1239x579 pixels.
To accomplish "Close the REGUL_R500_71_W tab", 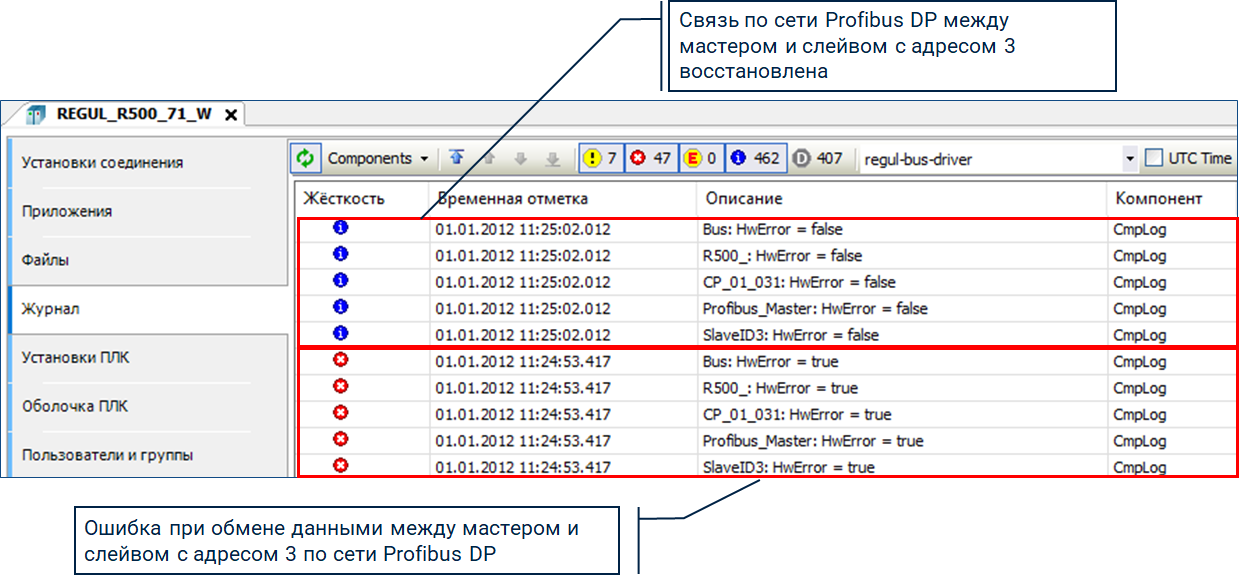I will coord(230,115).
